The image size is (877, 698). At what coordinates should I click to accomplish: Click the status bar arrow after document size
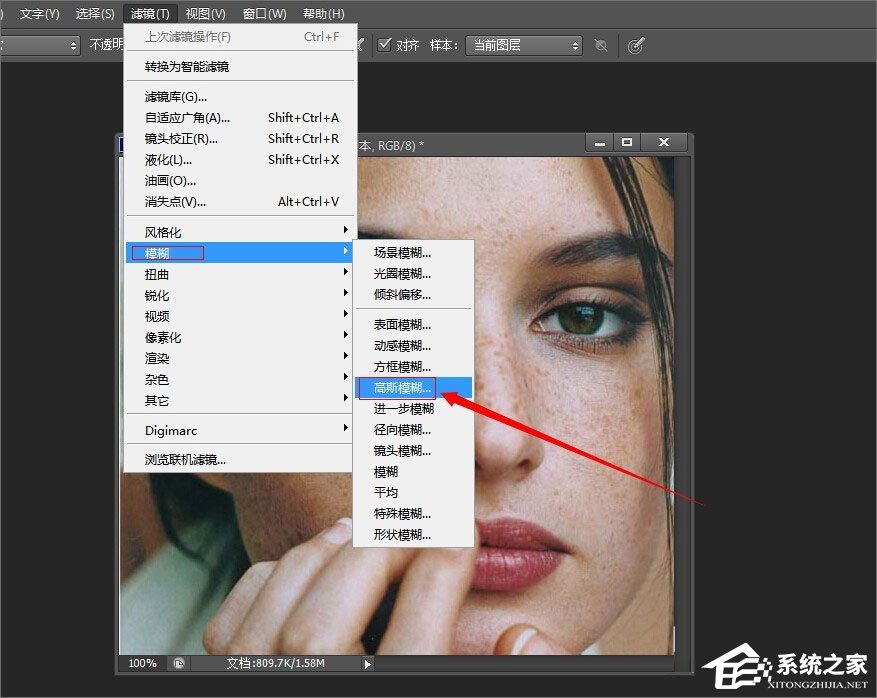pyautogui.click(x=367, y=662)
